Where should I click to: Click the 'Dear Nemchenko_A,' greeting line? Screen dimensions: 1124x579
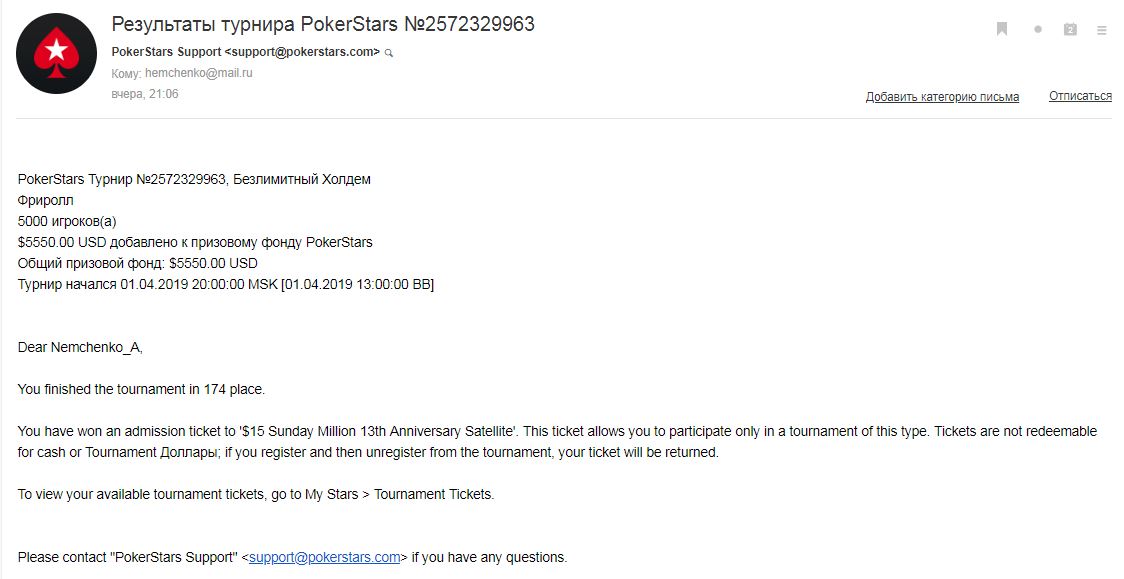pyautogui.click(x=80, y=348)
